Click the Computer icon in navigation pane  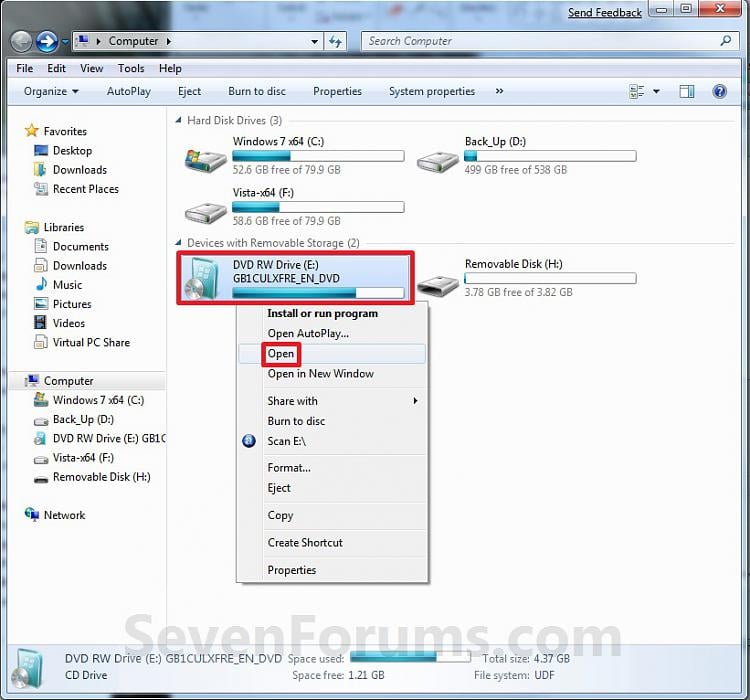pyautogui.click(x=32, y=380)
